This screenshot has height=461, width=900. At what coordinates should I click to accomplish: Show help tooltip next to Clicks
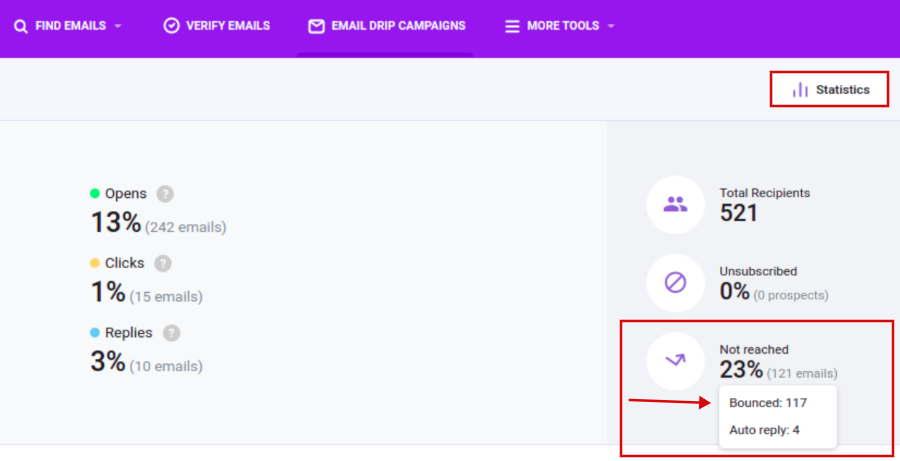click(163, 264)
